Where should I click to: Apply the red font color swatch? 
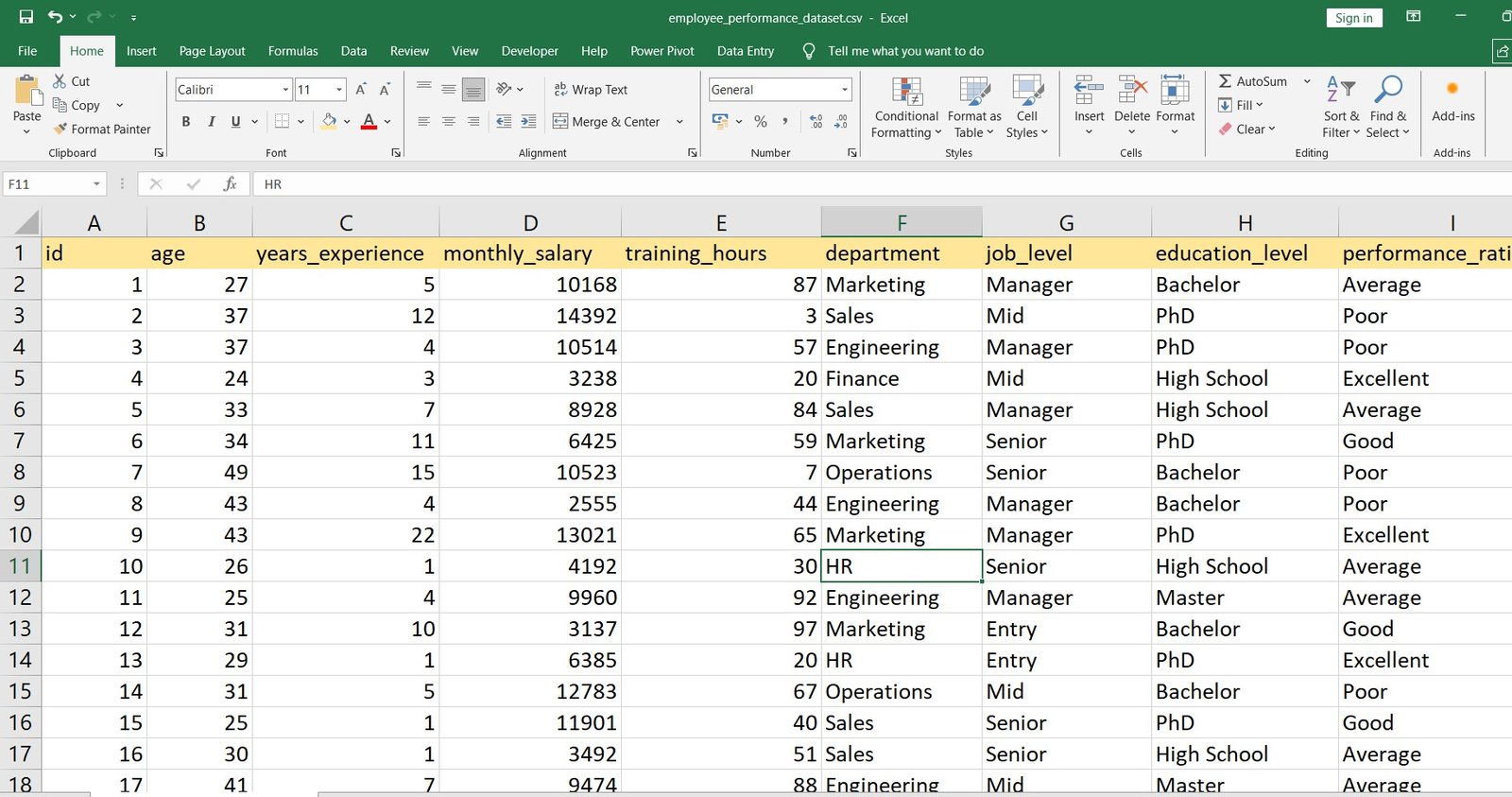point(369,121)
